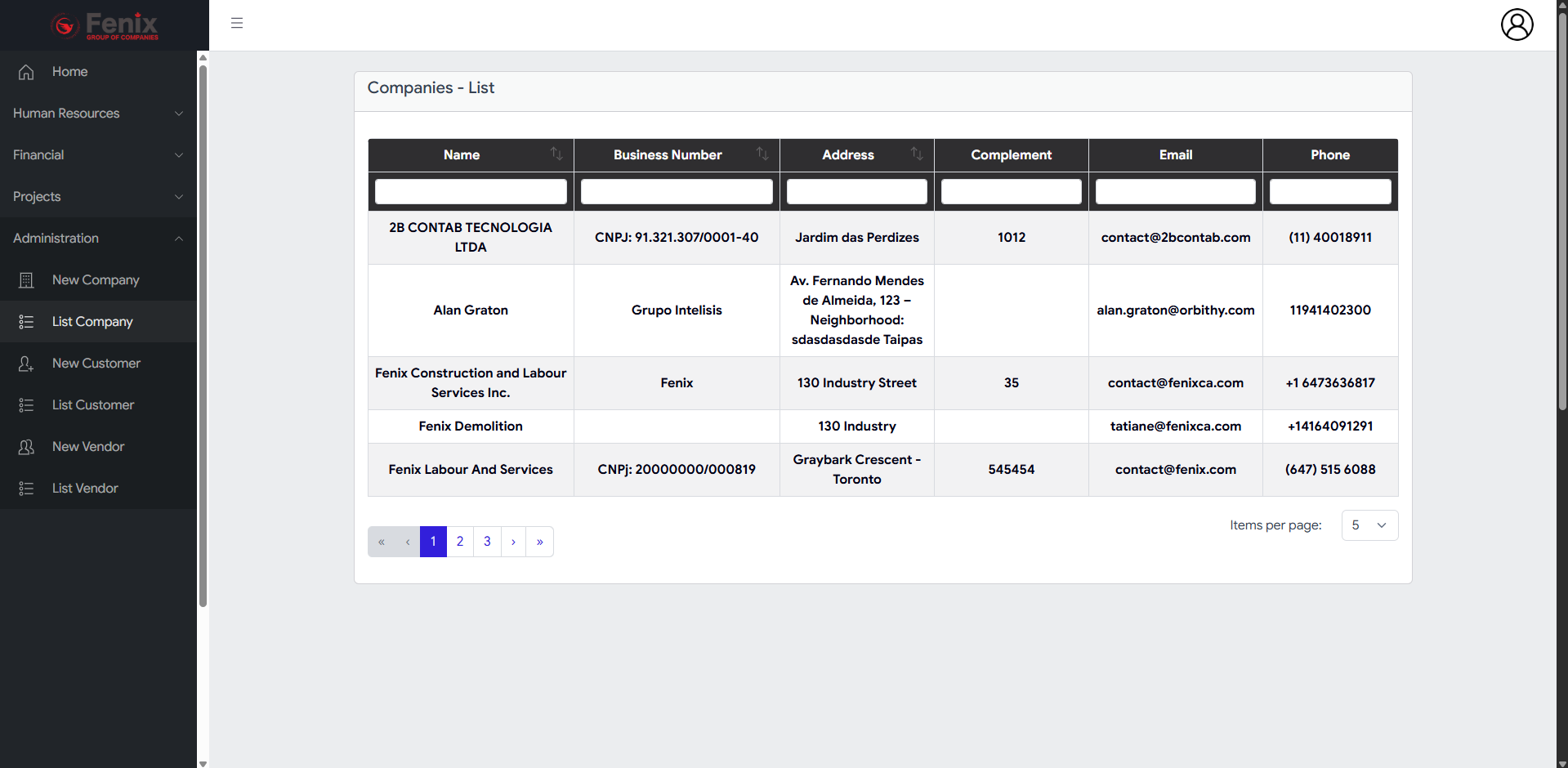Click the Graybark Crescent - Toronto cell
Screen dimensions: 1568x768
click(x=857, y=470)
